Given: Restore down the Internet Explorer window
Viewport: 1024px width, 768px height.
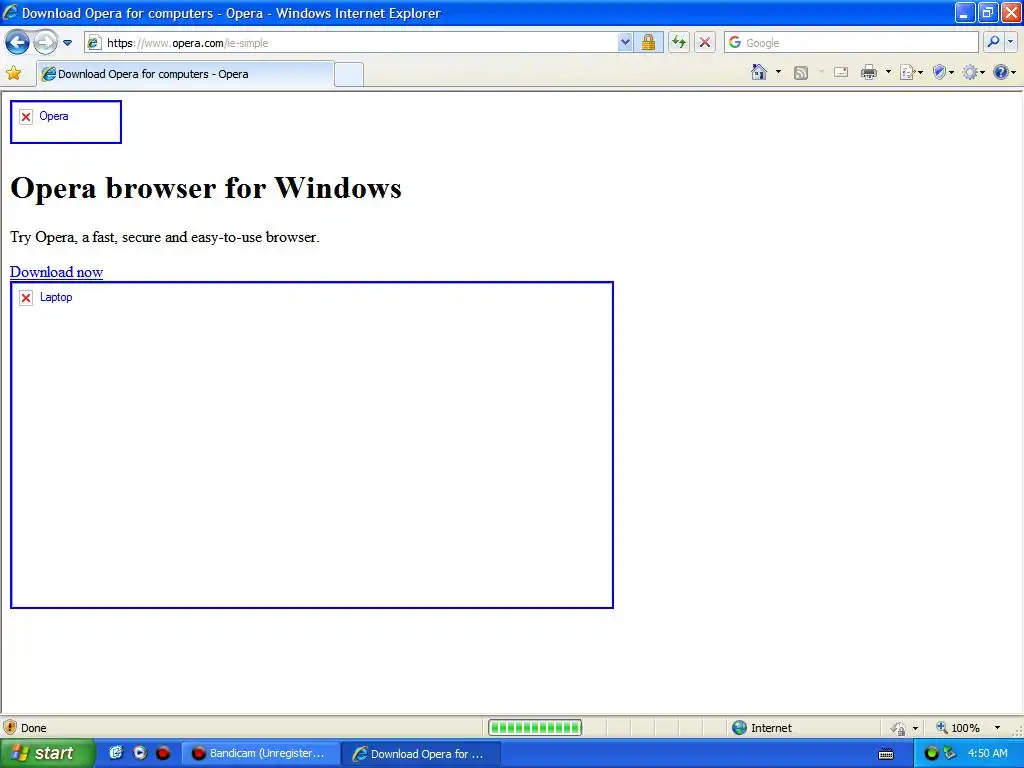Looking at the screenshot, I should pos(988,12).
